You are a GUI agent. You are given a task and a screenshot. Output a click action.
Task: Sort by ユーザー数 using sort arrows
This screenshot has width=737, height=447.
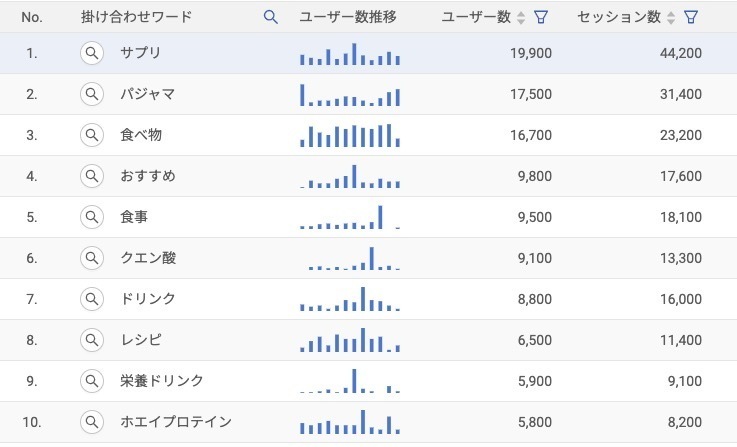(x=522, y=17)
